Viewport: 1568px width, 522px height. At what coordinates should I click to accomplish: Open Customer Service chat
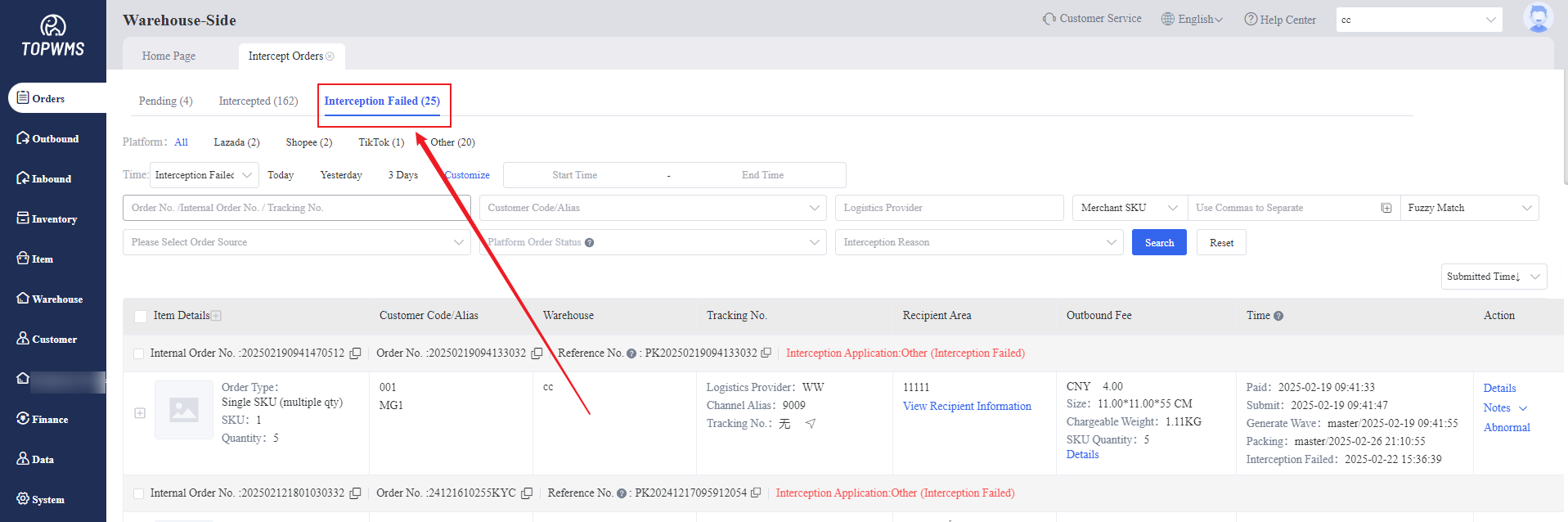[x=1092, y=19]
